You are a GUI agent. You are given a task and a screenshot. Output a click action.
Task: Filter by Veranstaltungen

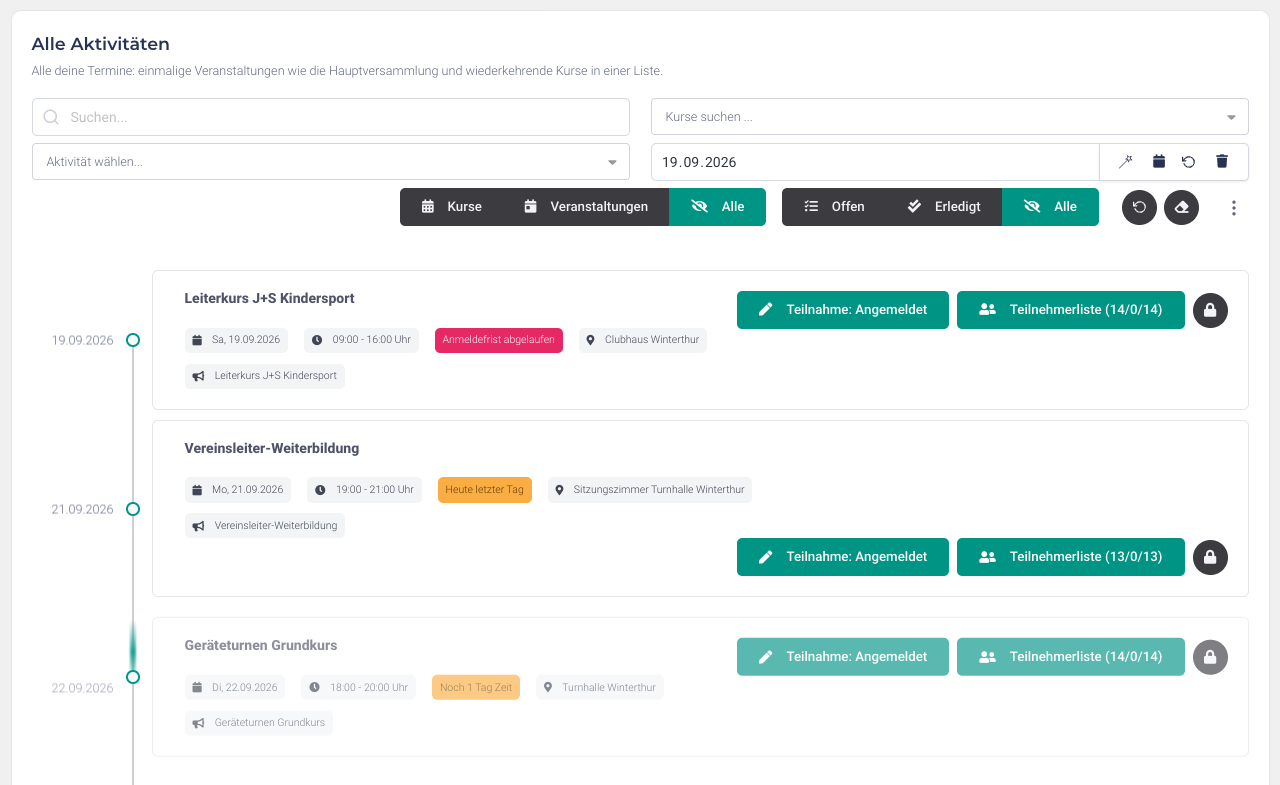coord(586,207)
